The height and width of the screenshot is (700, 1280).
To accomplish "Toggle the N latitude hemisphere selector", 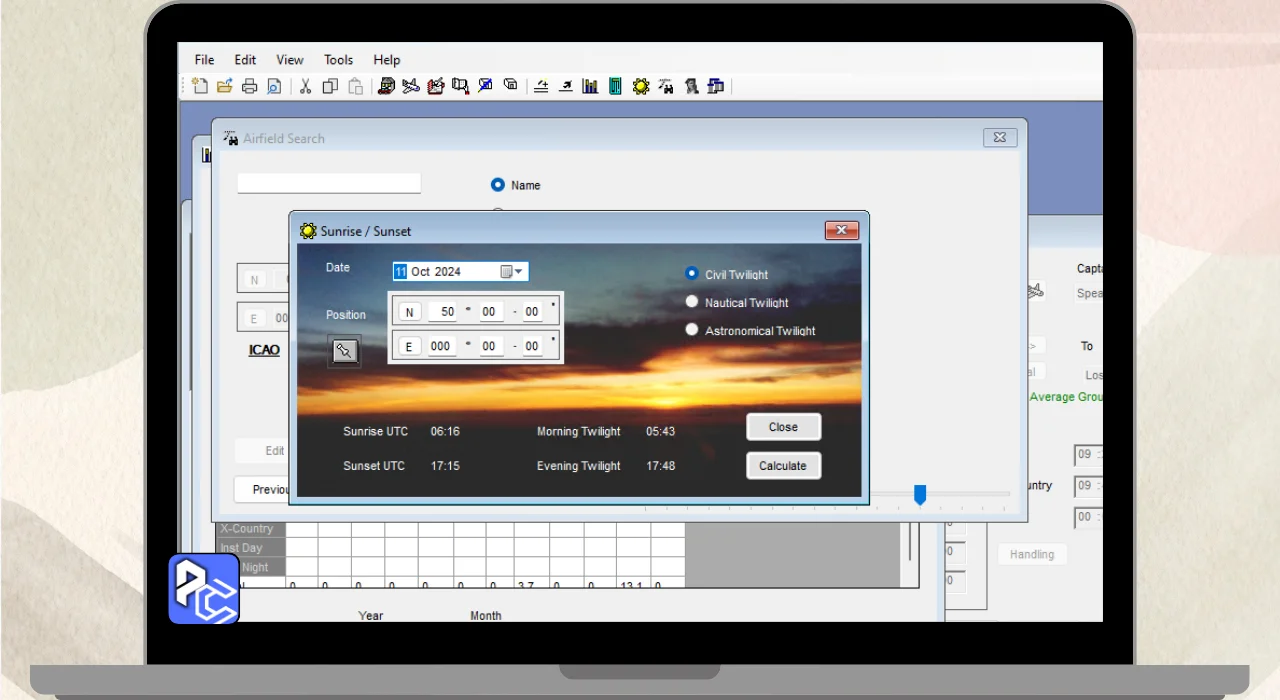I will tap(409, 312).
